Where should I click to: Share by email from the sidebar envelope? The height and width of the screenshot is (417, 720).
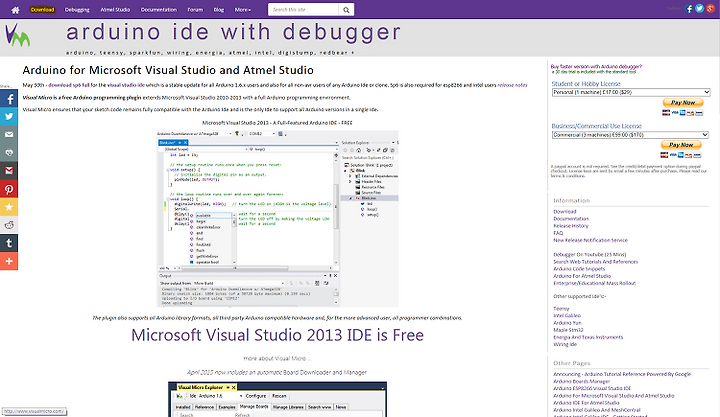point(9,135)
